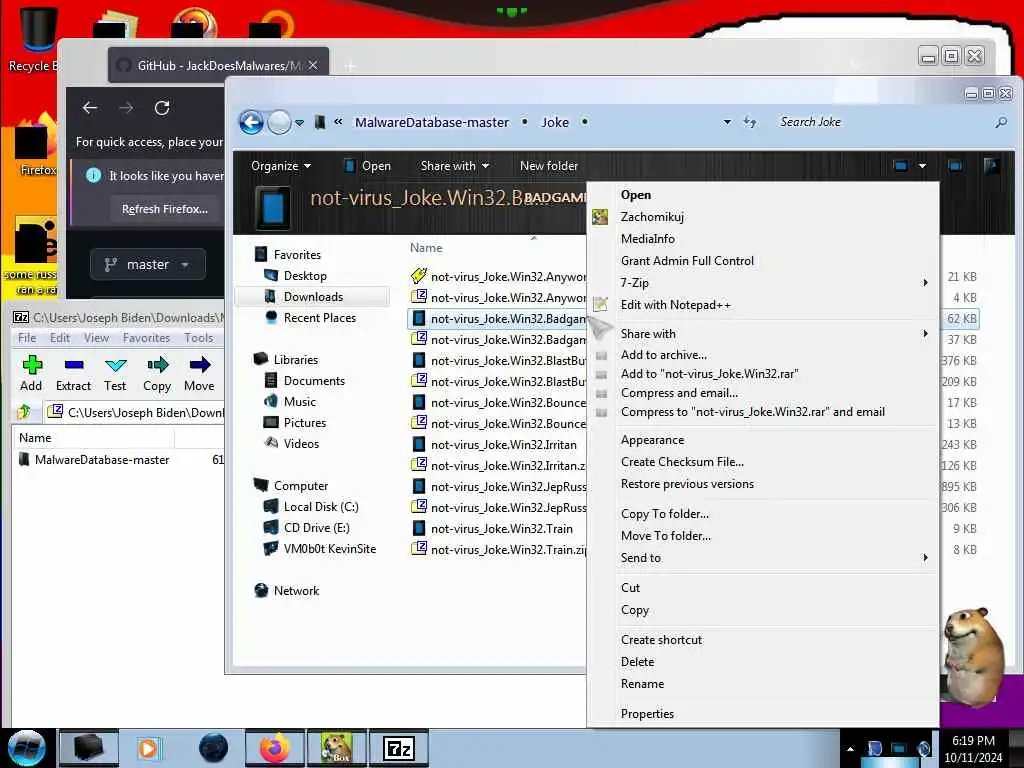Open Recent Places in navigation pane
The width and height of the screenshot is (1024, 768).
(319, 317)
